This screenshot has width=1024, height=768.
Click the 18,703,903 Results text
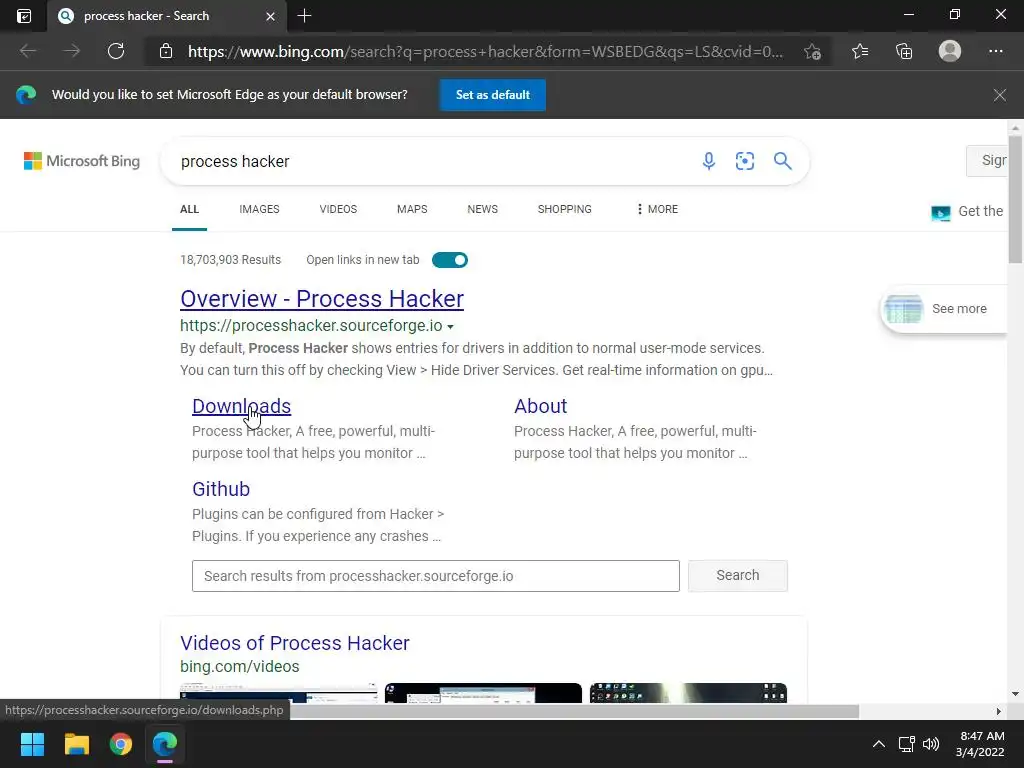(231, 260)
